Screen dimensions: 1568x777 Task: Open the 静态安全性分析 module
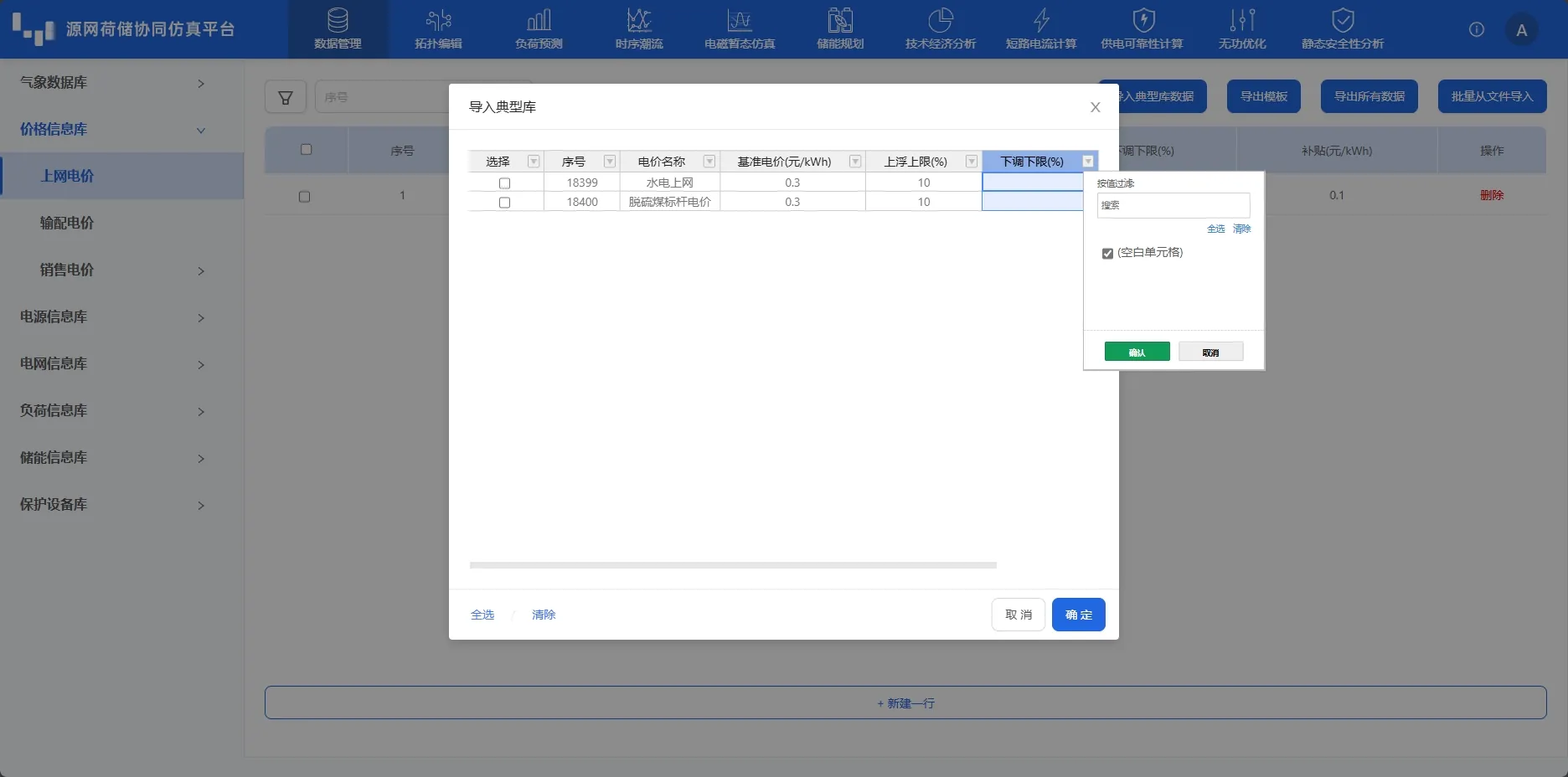coord(1343,29)
